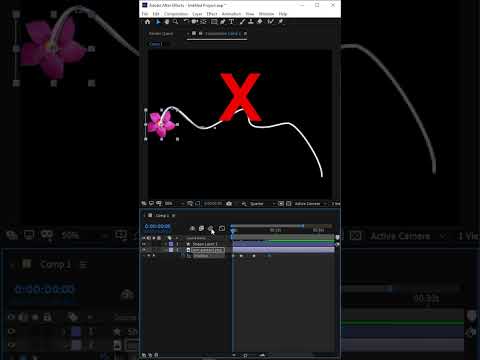Open the Graph Editor
Viewport: 480px width, 360px height.
[222, 228]
